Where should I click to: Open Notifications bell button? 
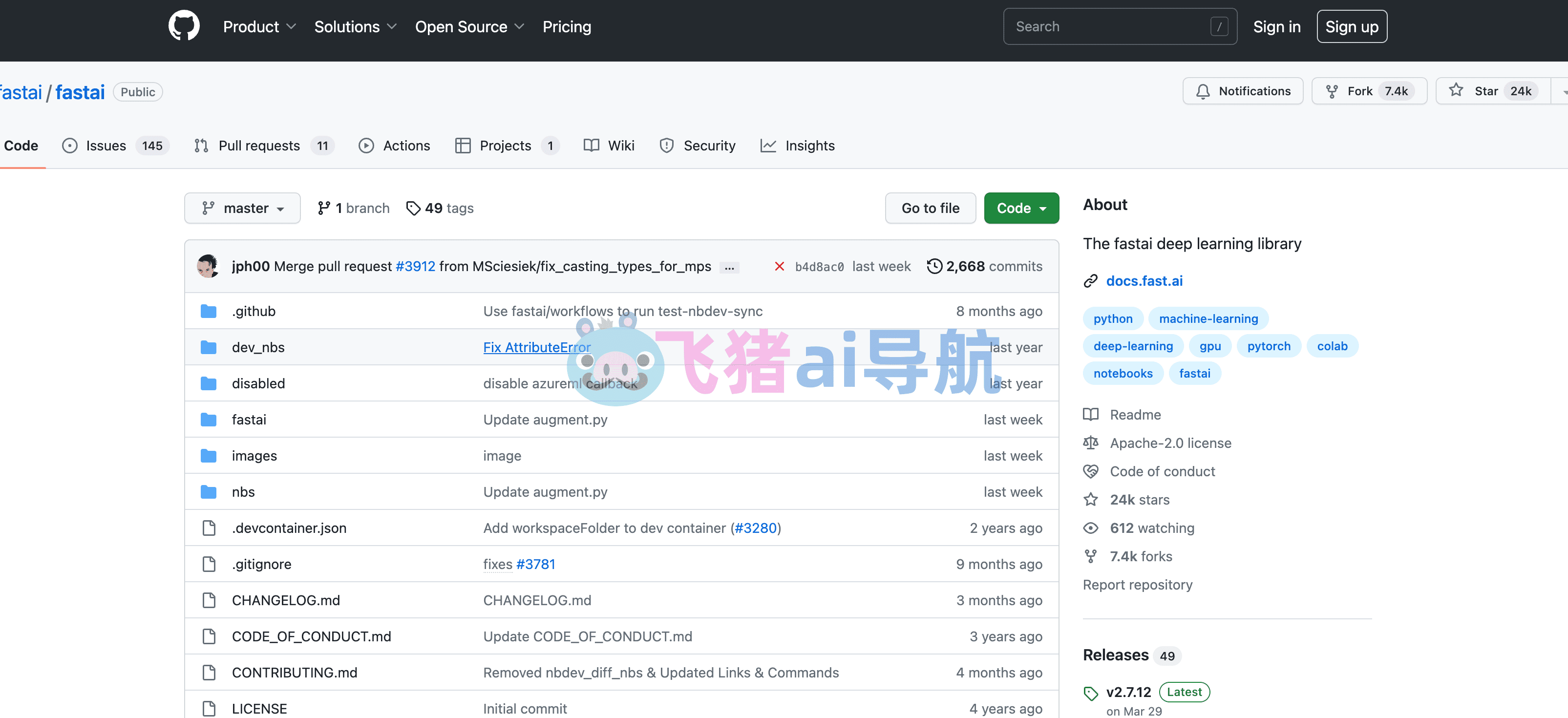coord(1242,91)
